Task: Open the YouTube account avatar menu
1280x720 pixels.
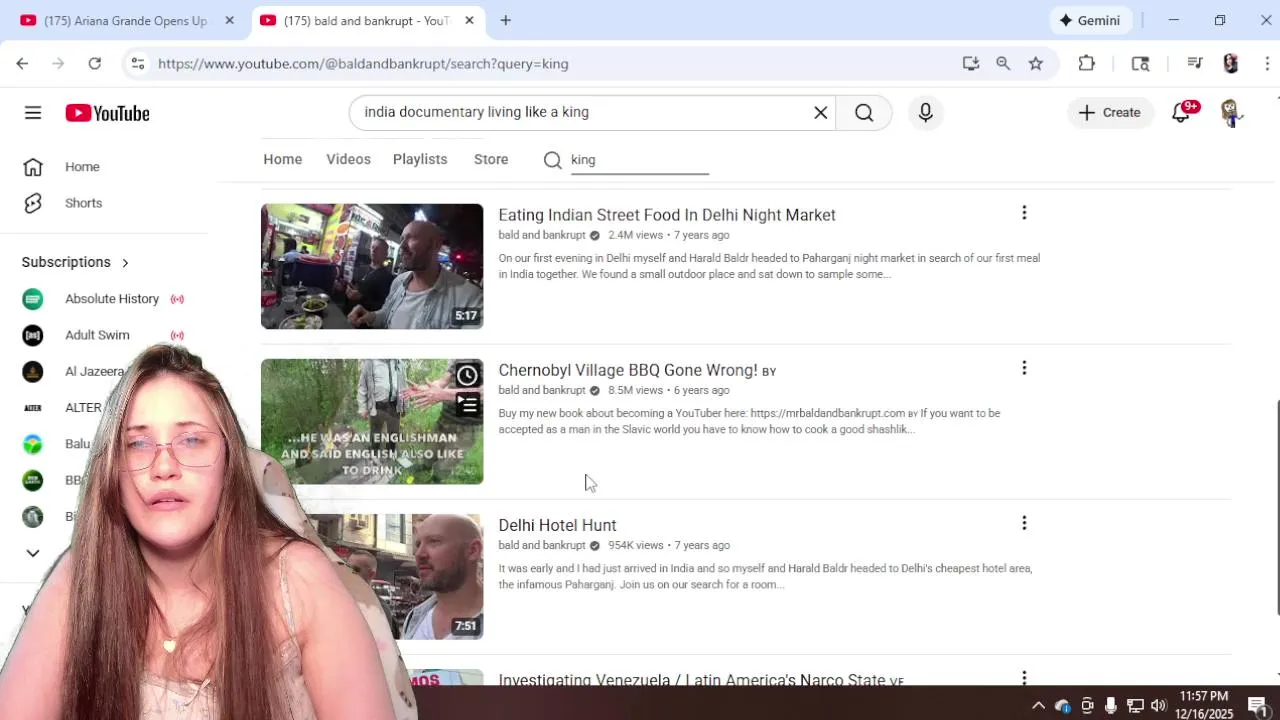Action: pos(1231,113)
